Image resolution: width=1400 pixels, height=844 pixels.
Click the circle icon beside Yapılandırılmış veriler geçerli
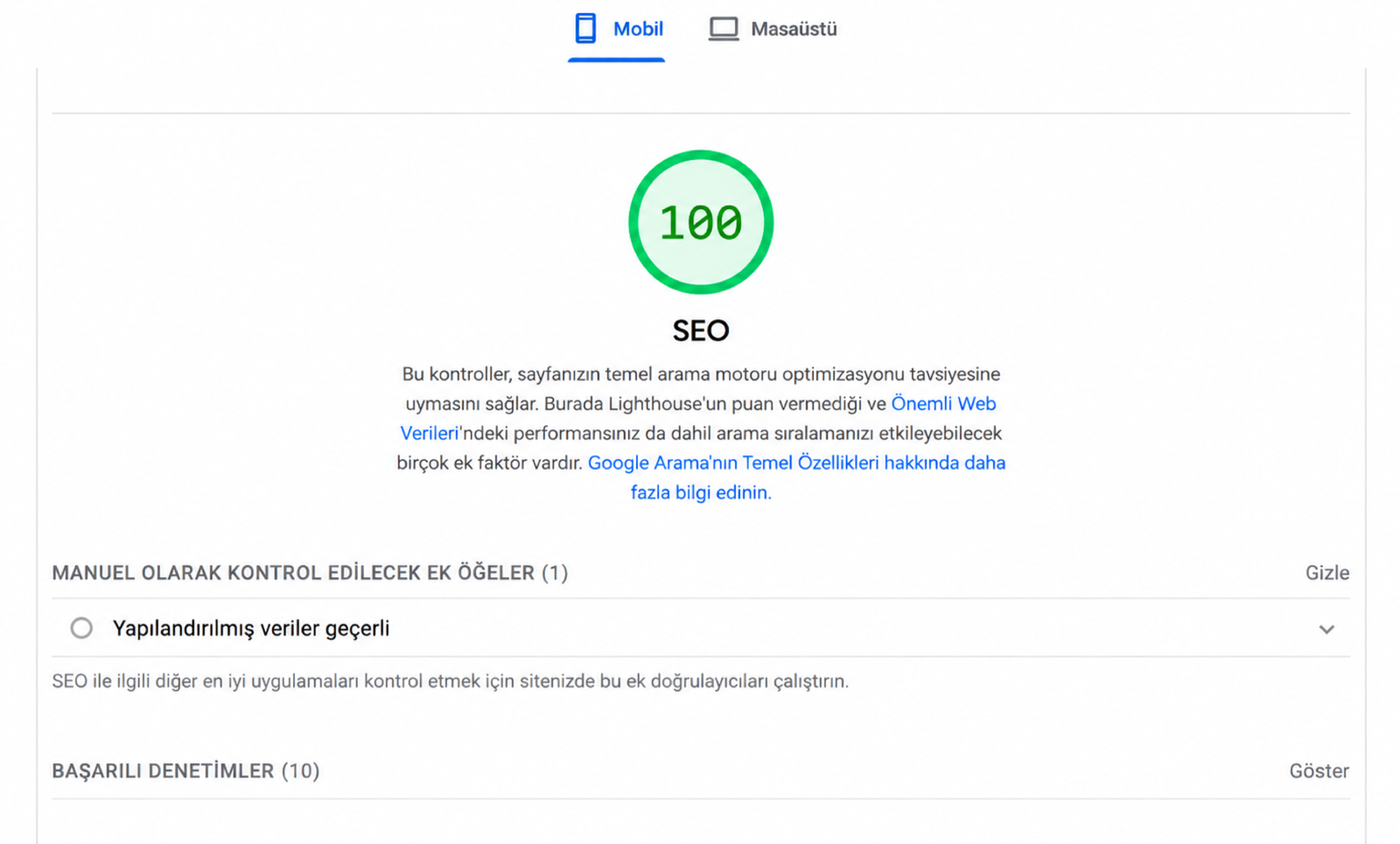81,628
